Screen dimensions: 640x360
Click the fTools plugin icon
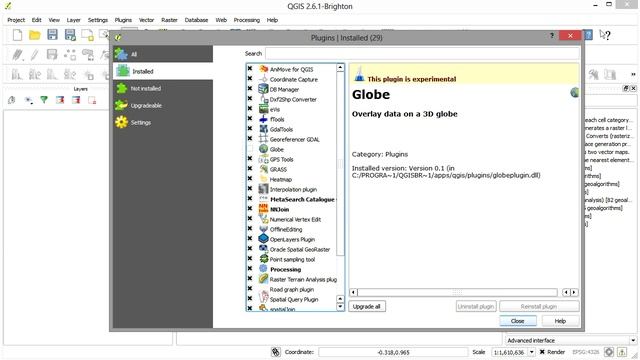[x=264, y=119]
